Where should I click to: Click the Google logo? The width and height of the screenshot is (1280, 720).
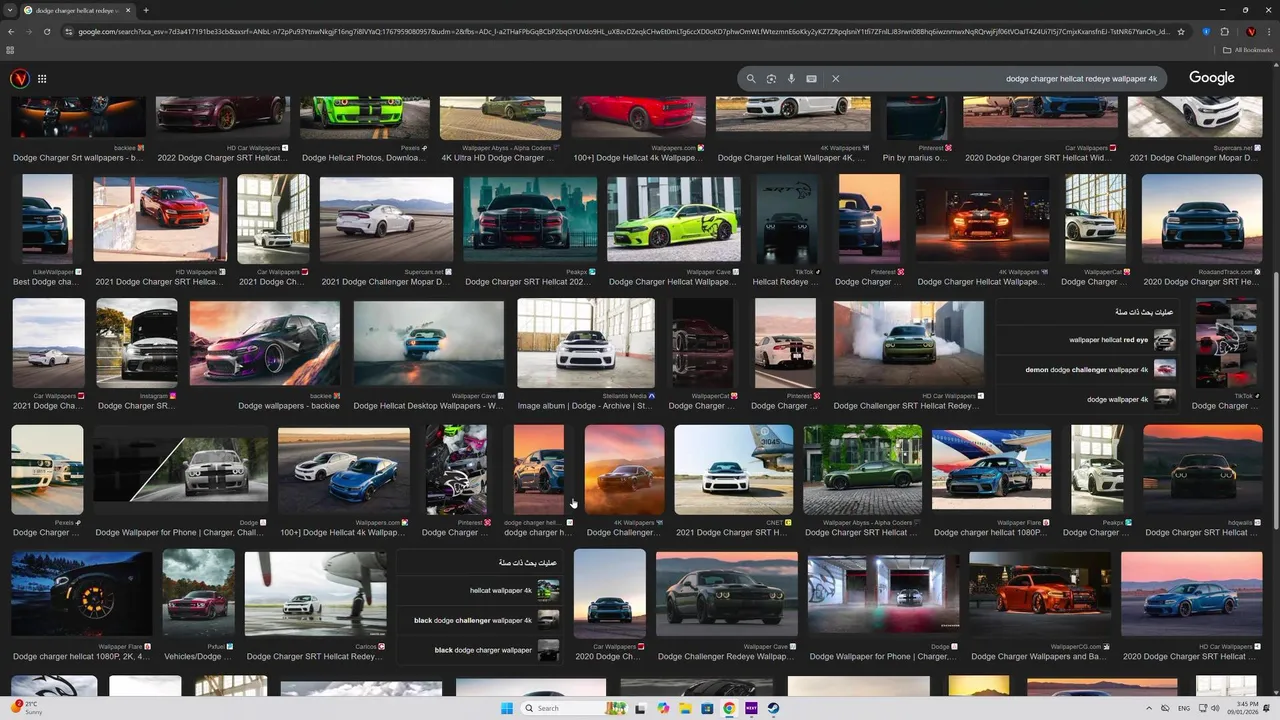pyautogui.click(x=1212, y=78)
